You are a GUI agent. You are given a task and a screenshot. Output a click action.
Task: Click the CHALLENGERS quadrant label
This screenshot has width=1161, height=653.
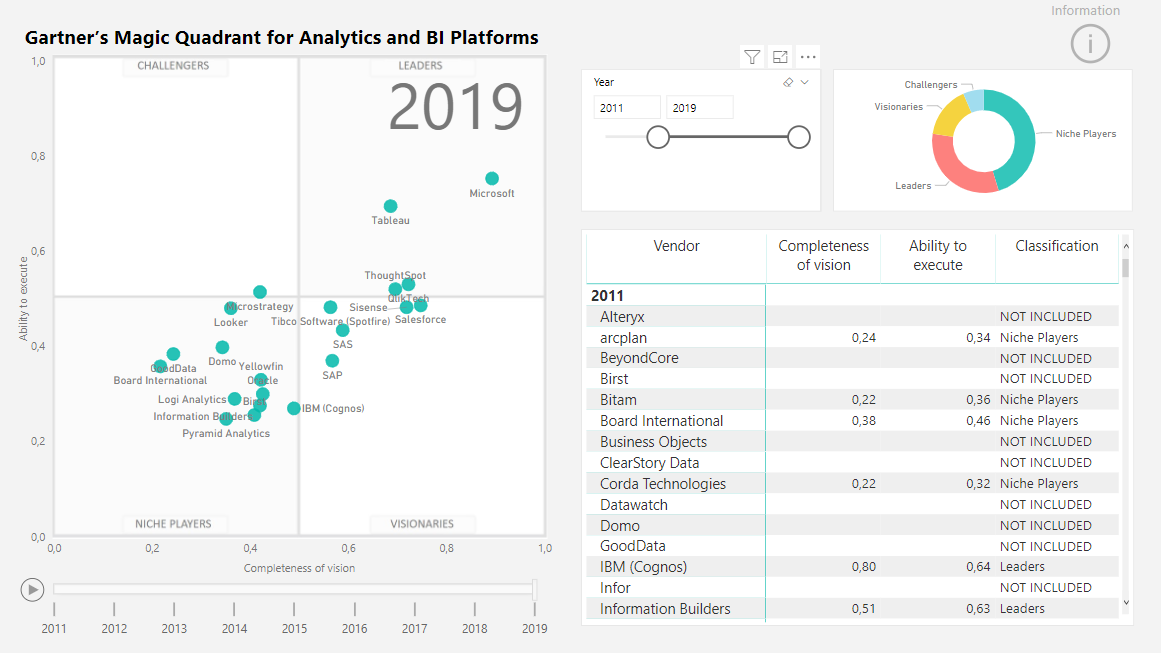173,65
